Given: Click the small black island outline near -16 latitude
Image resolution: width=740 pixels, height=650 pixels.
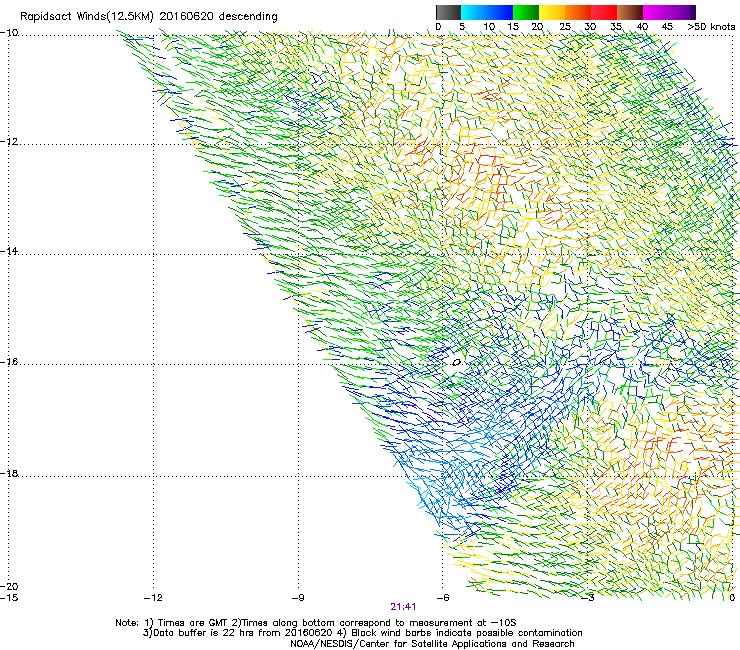Looking at the screenshot, I should coord(456,363).
